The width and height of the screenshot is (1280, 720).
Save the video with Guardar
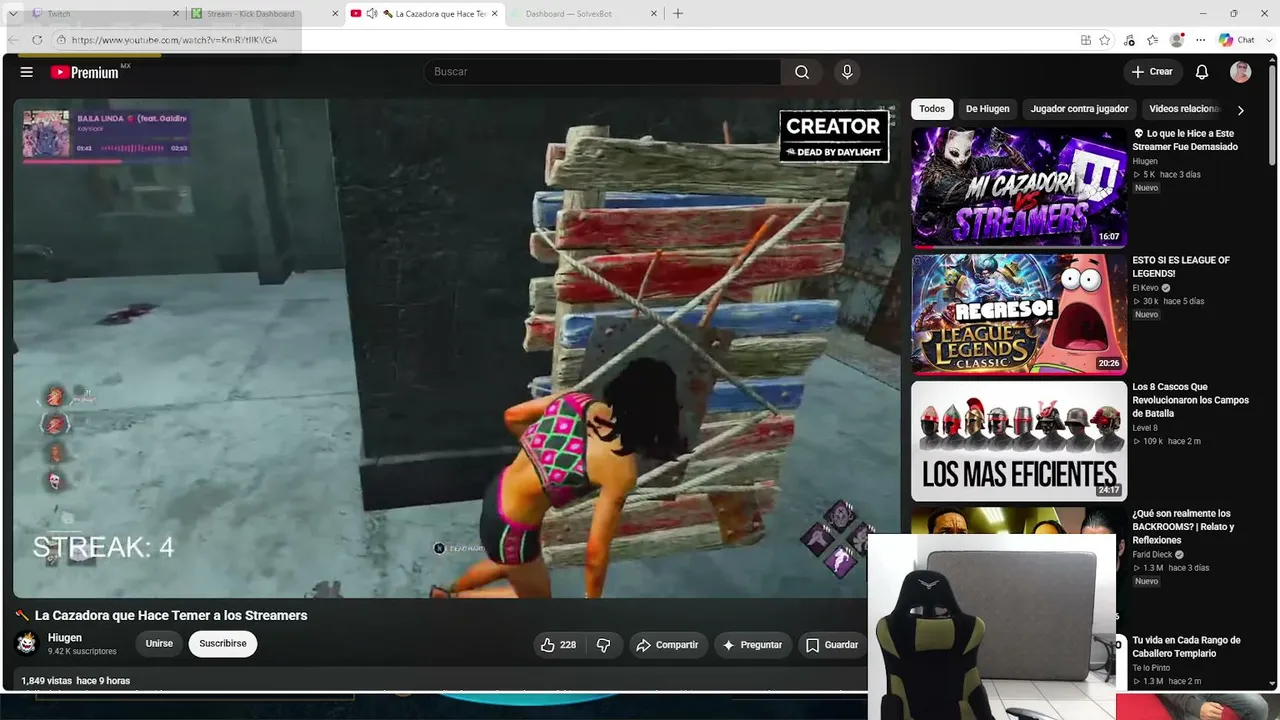pos(832,645)
